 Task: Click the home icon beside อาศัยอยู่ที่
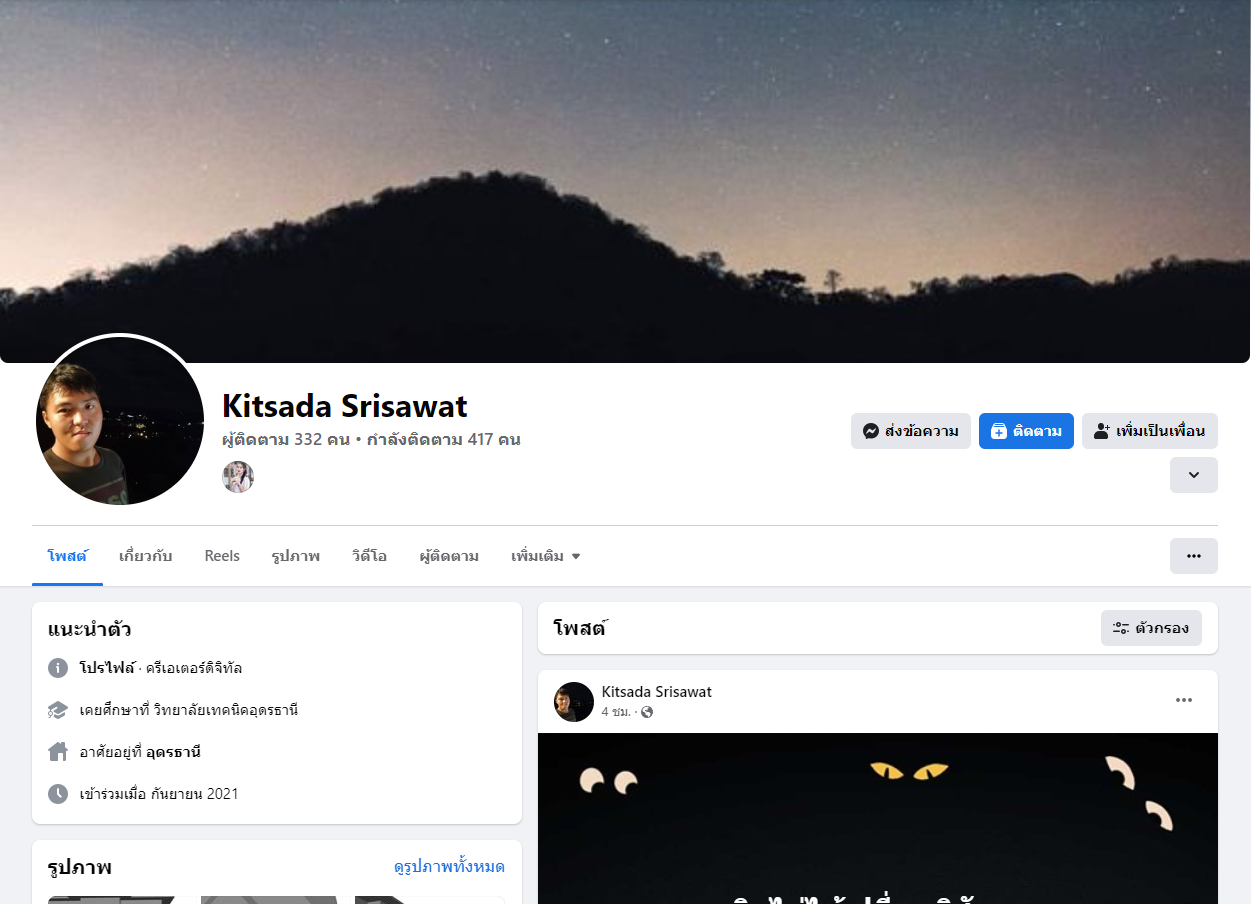click(x=58, y=752)
